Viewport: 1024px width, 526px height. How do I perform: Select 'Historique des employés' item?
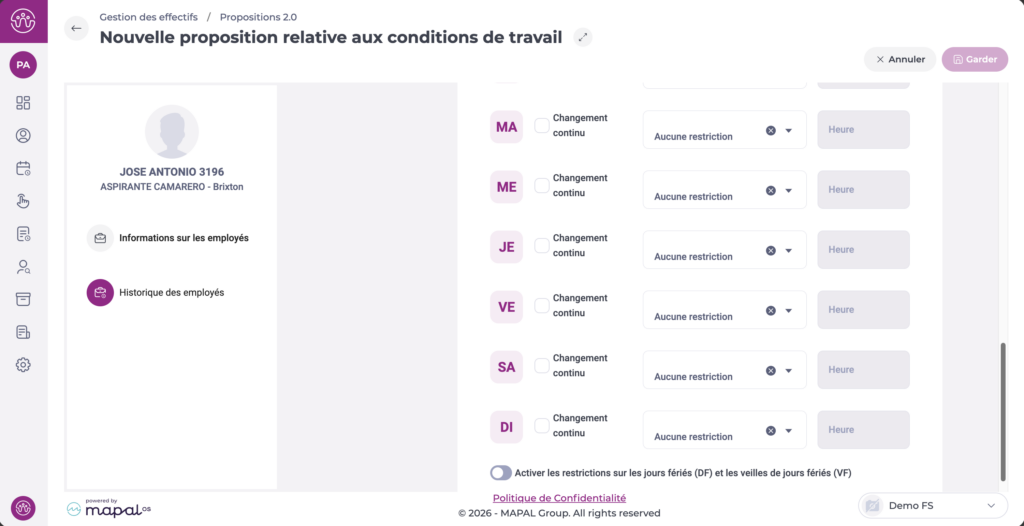(x=171, y=293)
